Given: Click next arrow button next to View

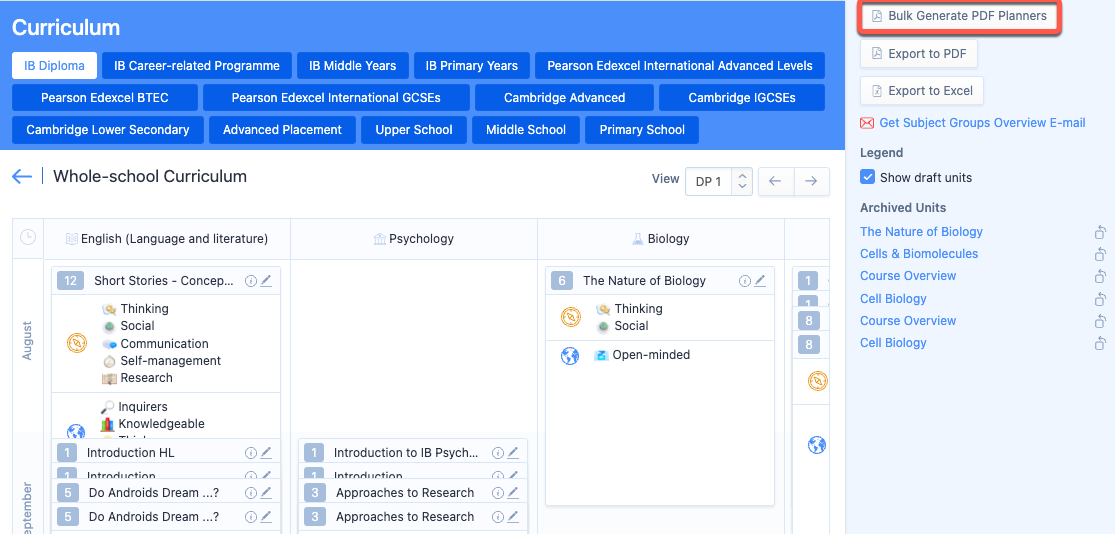Looking at the screenshot, I should pos(811,181).
